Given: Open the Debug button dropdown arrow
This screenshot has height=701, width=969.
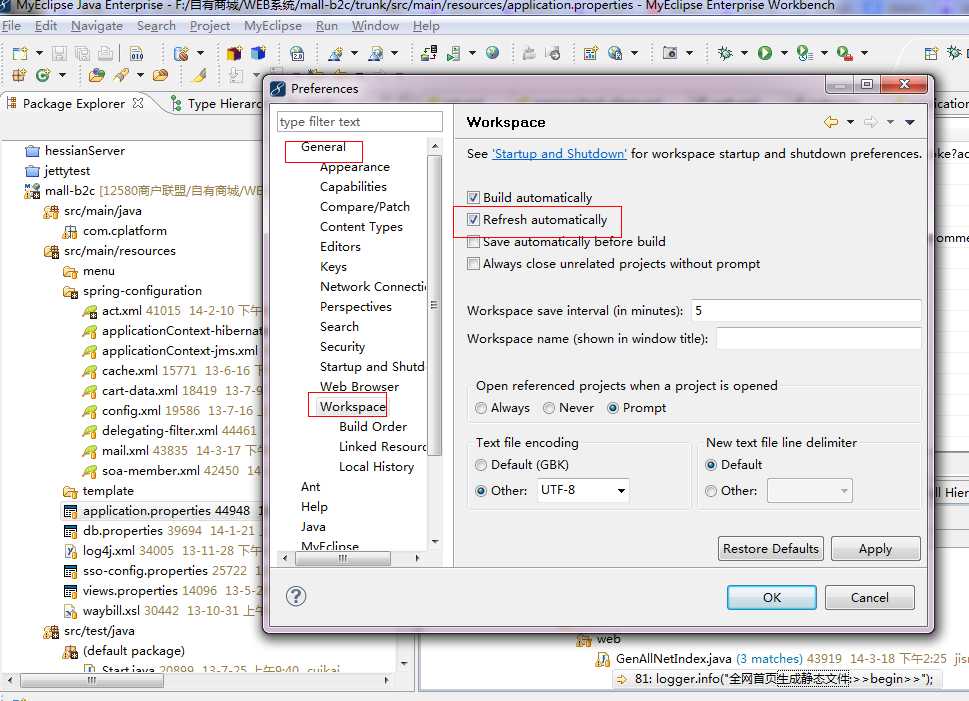Looking at the screenshot, I should coord(744,53).
